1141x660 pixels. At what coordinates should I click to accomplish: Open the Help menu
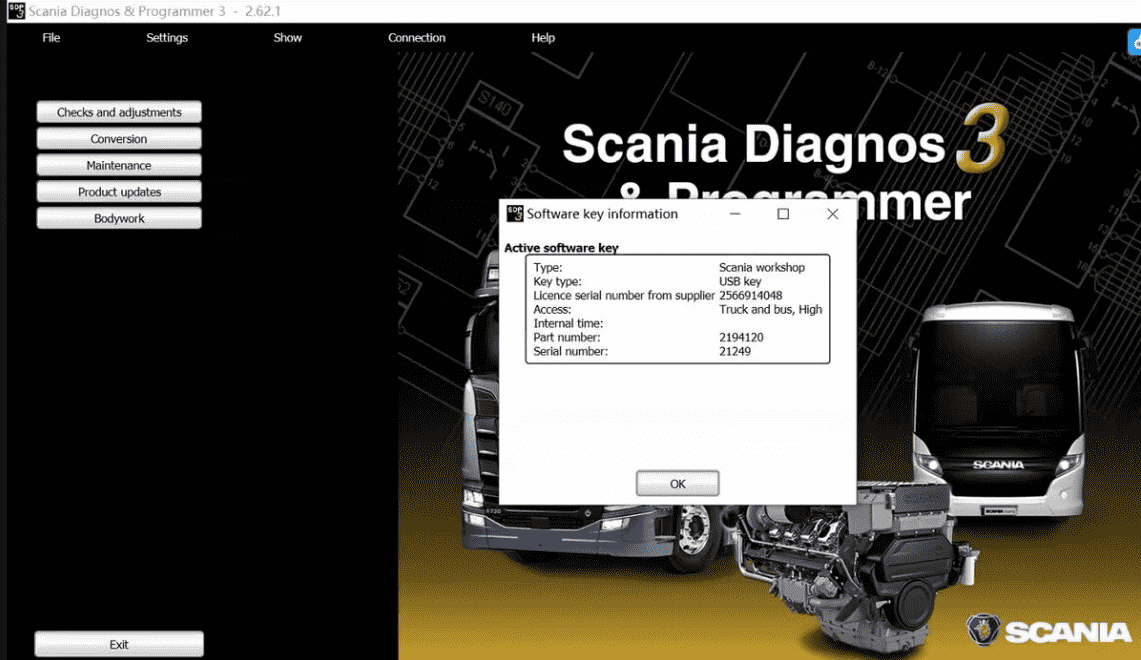[543, 38]
